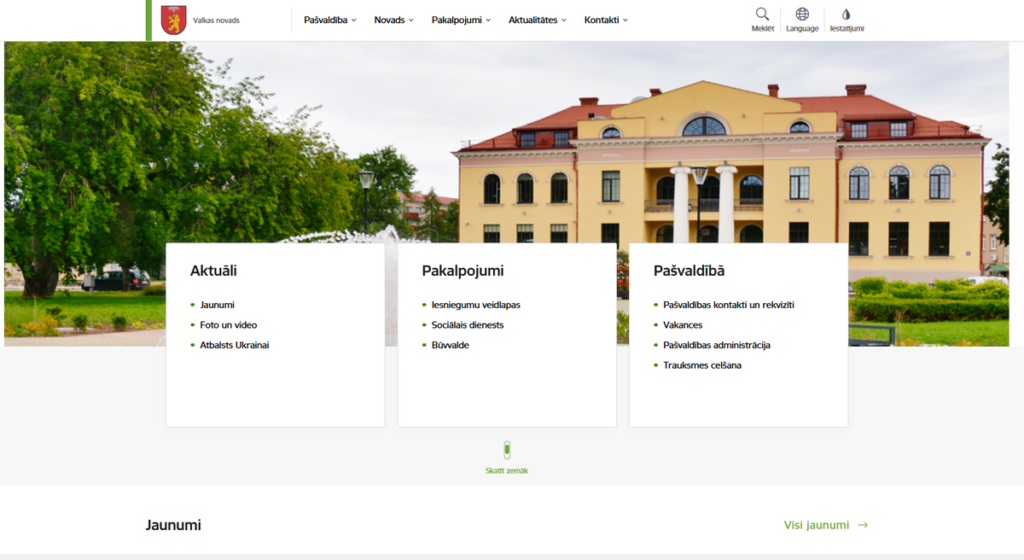Click the arrow next to Visi jaunumi
The height and width of the screenshot is (560, 1024).
[x=863, y=525]
